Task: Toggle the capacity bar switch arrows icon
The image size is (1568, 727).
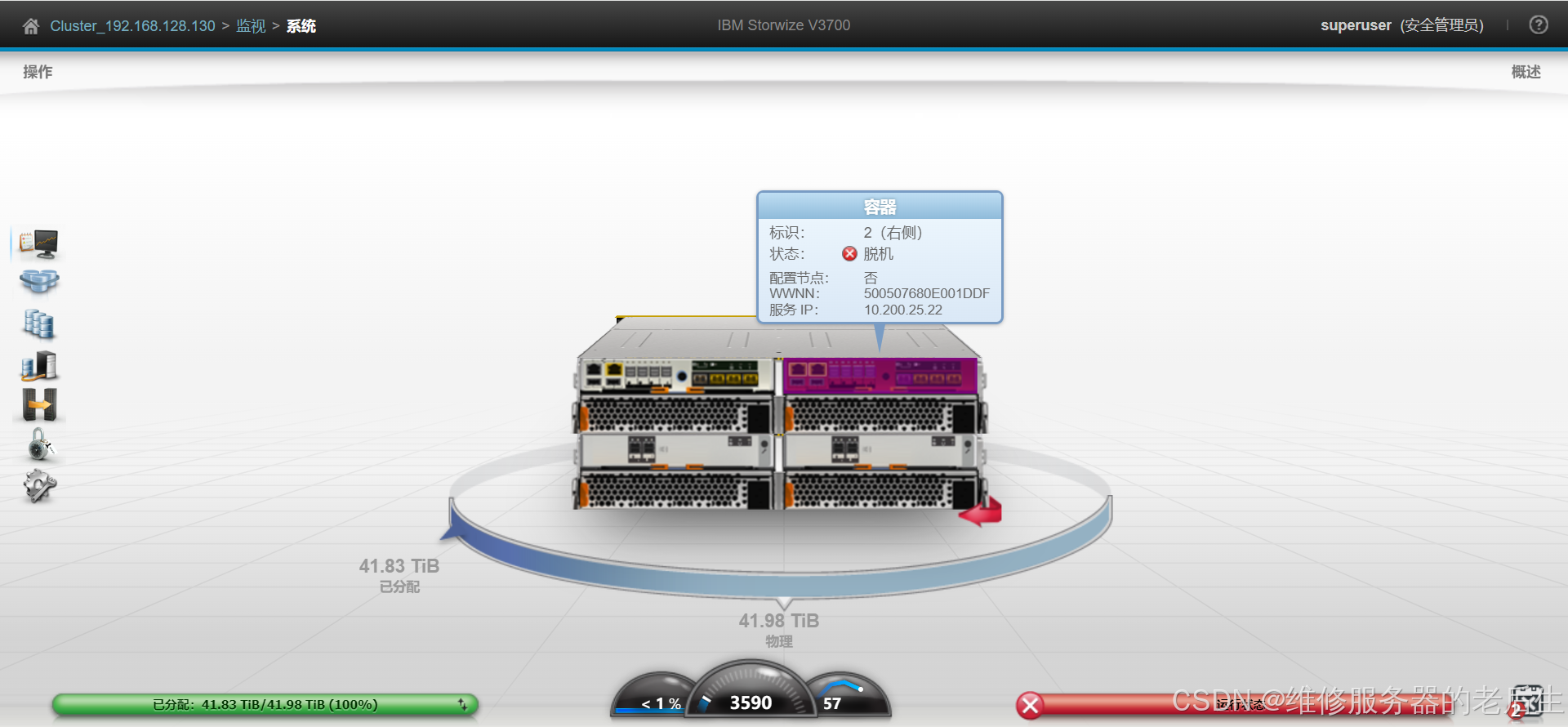Action: [x=463, y=704]
